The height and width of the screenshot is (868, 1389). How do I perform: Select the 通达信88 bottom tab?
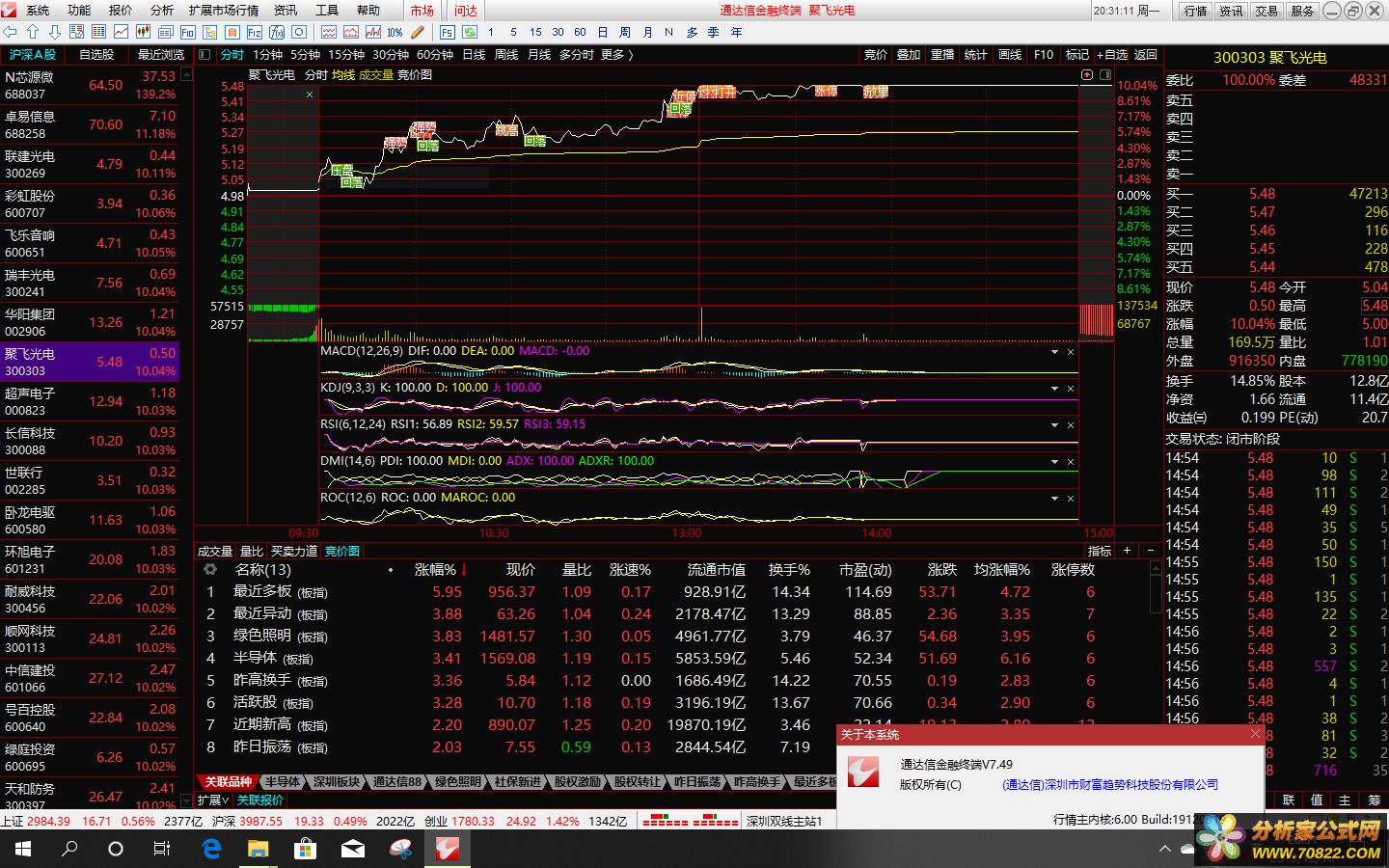point(398,782)
